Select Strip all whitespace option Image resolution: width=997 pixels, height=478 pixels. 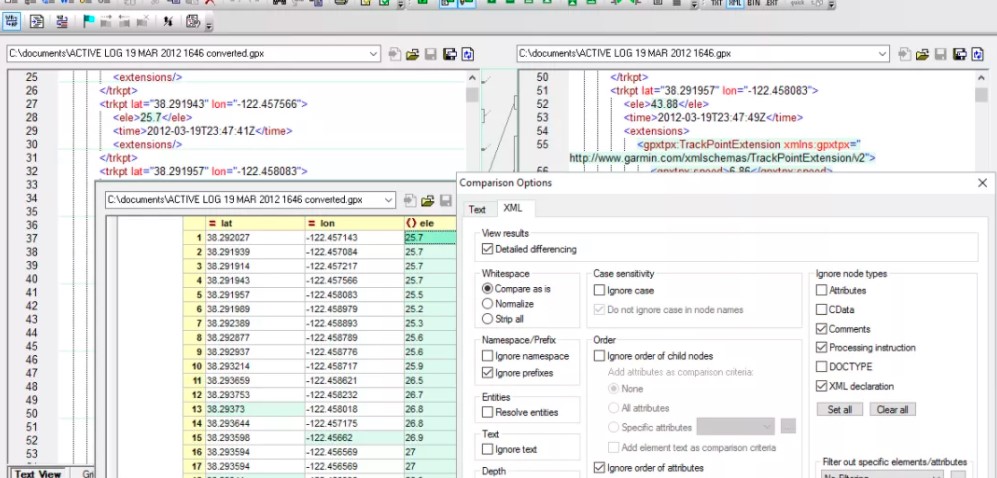click(x=488, y=319)
